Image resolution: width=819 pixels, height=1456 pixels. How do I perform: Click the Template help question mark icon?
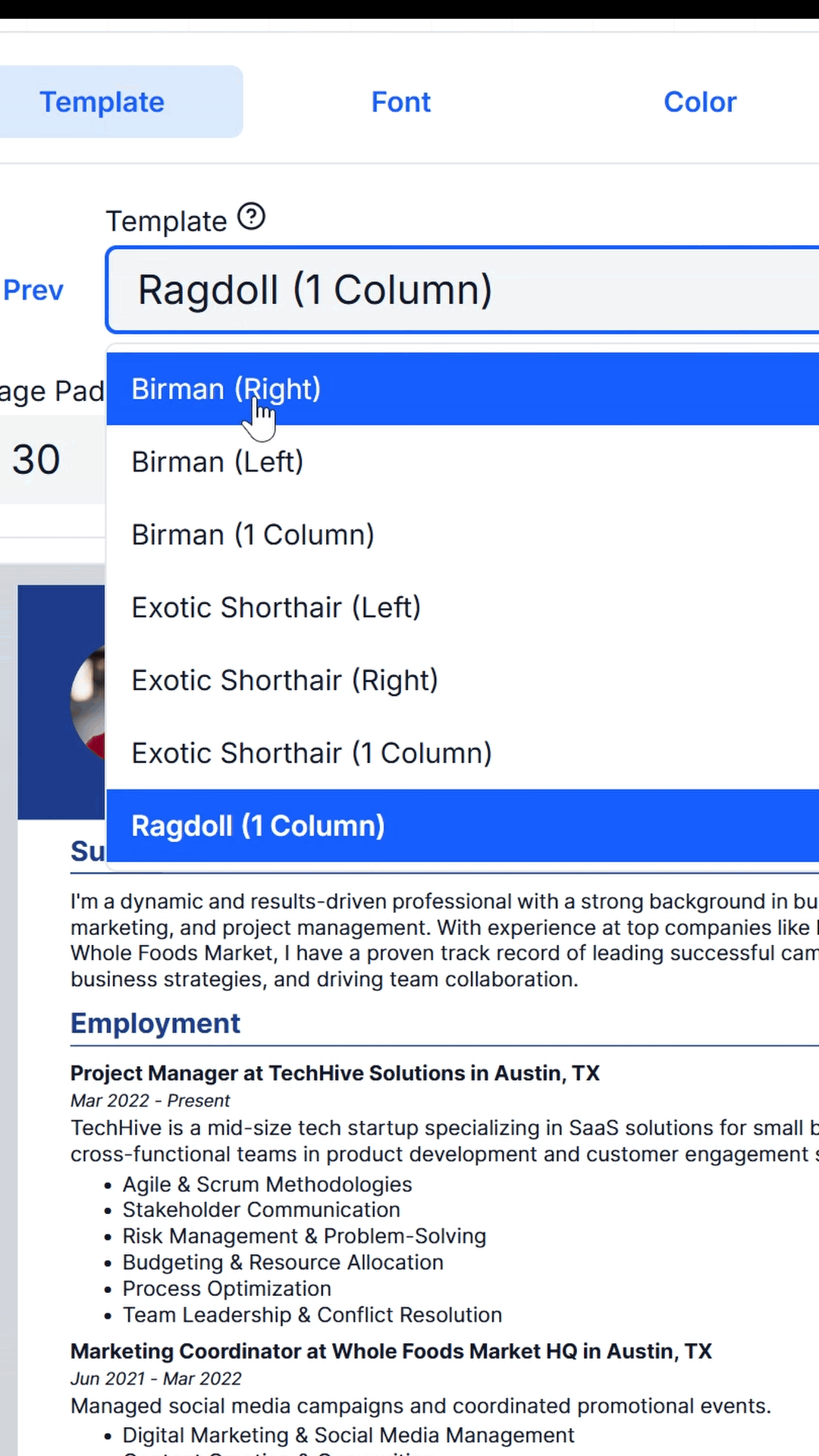coord(251,217)
